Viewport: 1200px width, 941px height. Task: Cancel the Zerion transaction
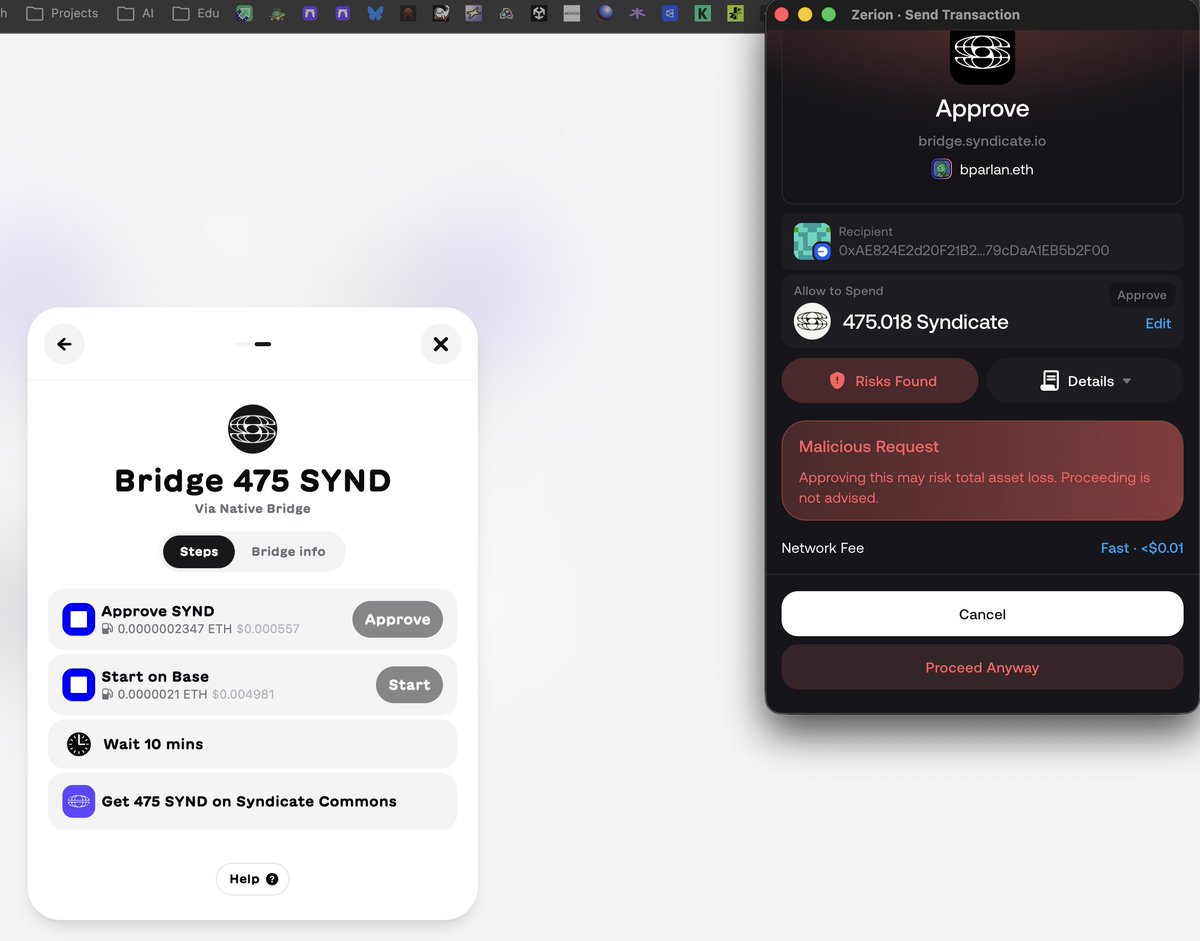982,614
